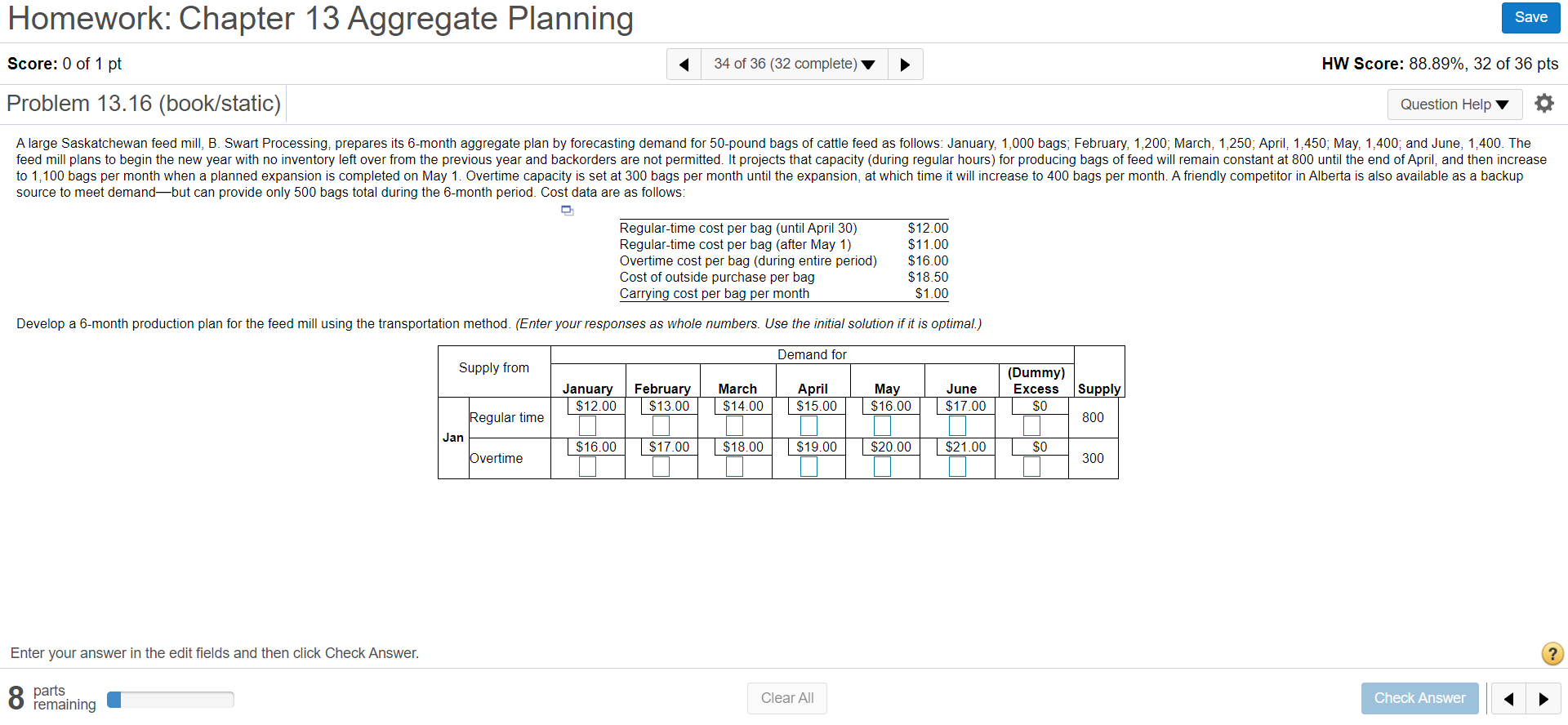Select Overtime Dummy Excess input field
Screen dimensions: 1568x725
click(x=1031, y=467)
